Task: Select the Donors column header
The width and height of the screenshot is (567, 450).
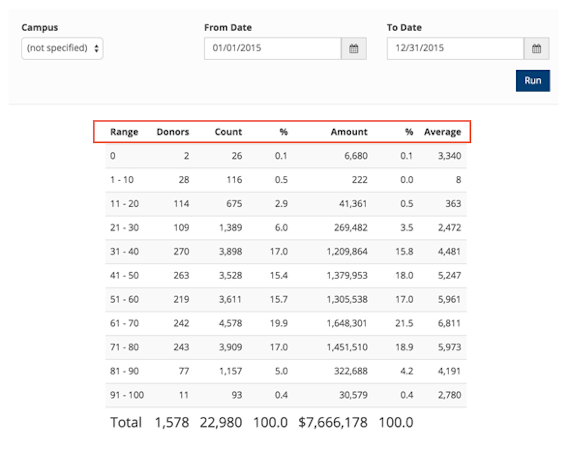Action: 172,132
